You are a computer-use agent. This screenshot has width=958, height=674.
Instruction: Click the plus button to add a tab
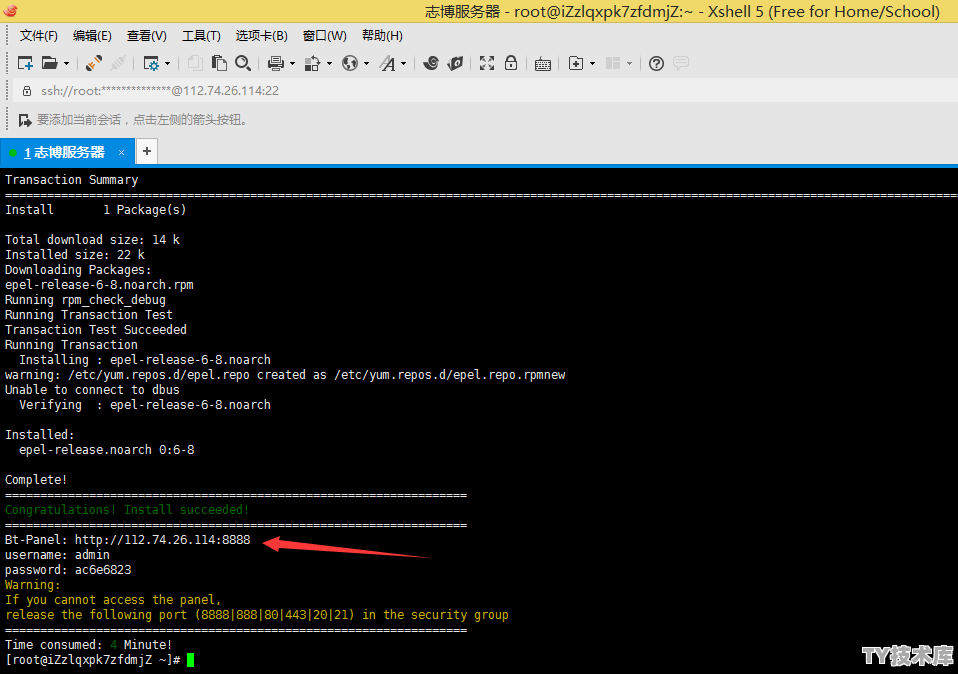147,151
